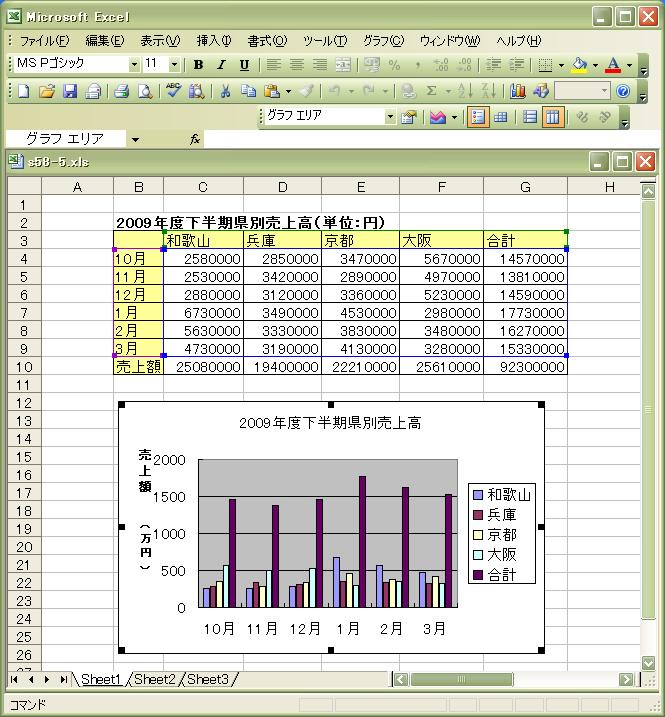This screenshot has width=665, height=717.
Task: Click the fx insert function icon
Action: tap(195, 139)
